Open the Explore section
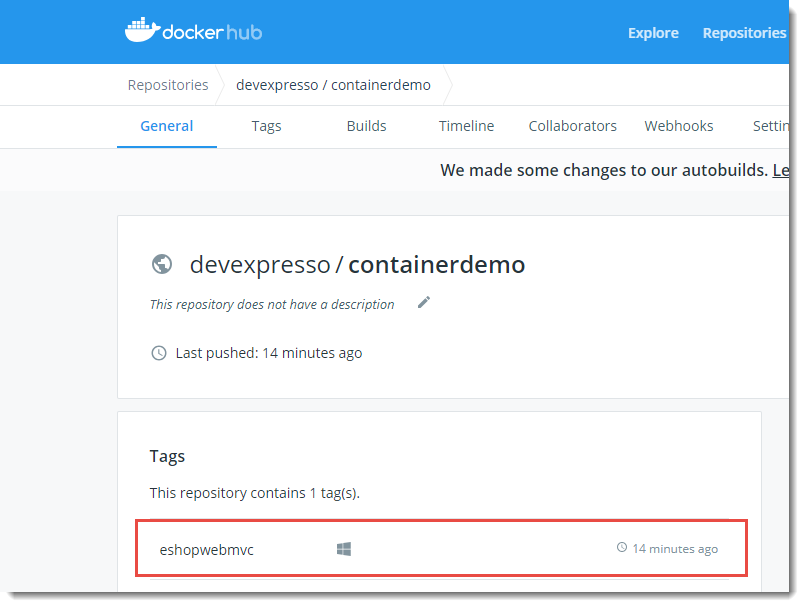This screenshot has width=804, height=607. coord(653,32)
